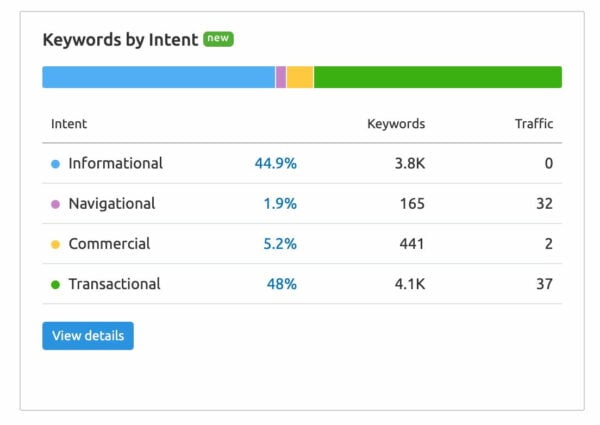Image resolution: width=600 pixels, height=425 pixels.
Task: Click the green Transactional dot icon
Action: [55, 284]
